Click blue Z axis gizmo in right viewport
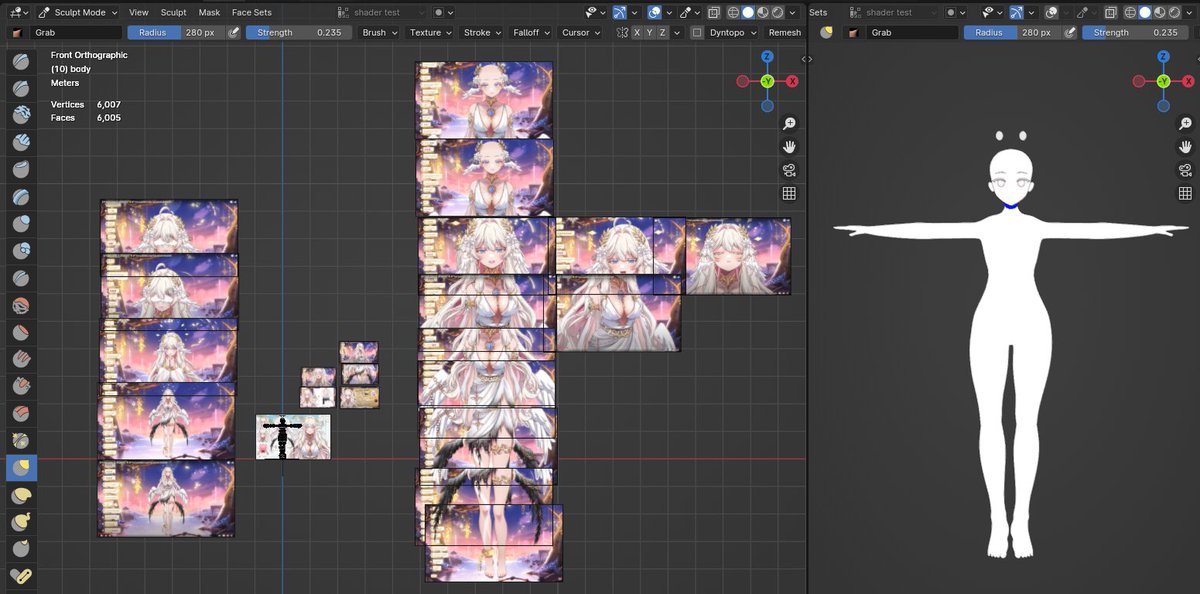The width and height of the screenshot is (1200, 594). pos(1163,57)
